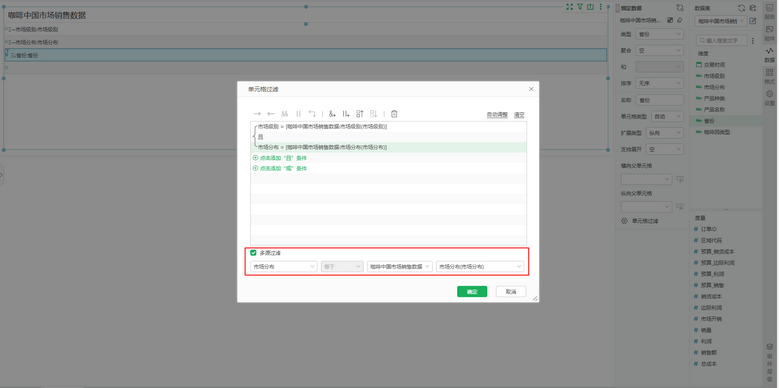This screenshot has height=388, width=779.
Task: Select the 市场级别 filter condition row
Action: pyautogui.click(x=389, y=127)
